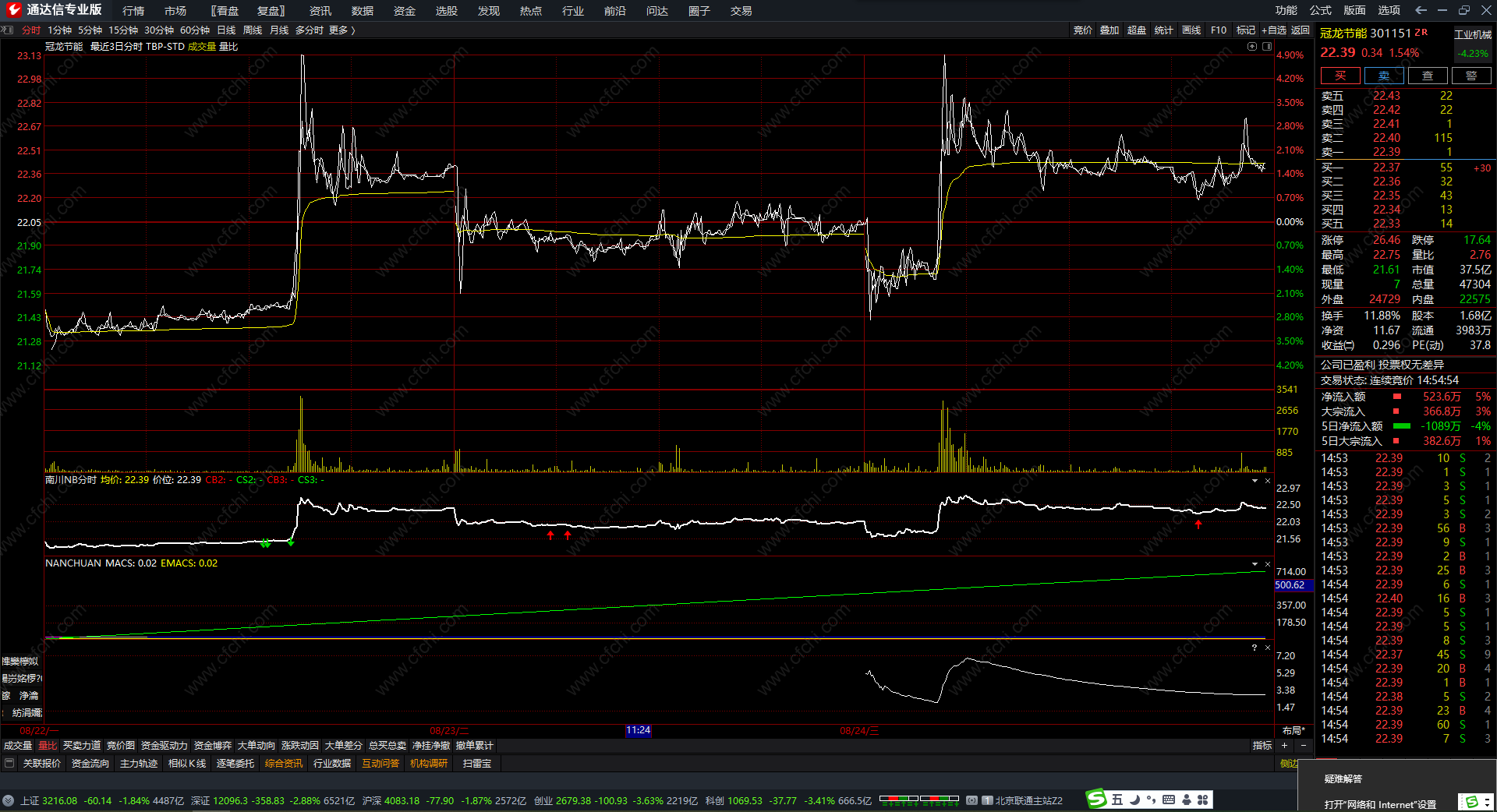
Task: Open the 布局 layout selector
Action: [x=1294, y=730]
